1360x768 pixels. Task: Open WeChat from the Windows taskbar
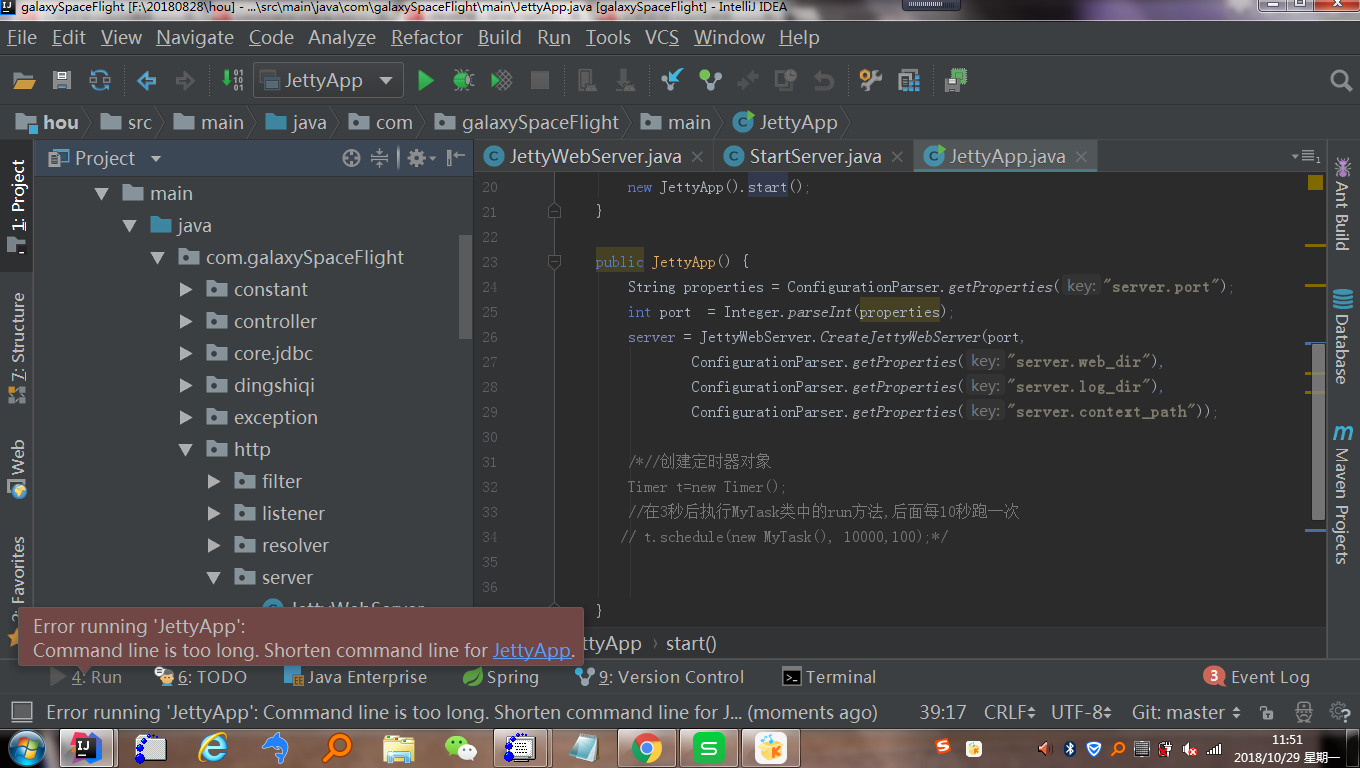(461, 748)
